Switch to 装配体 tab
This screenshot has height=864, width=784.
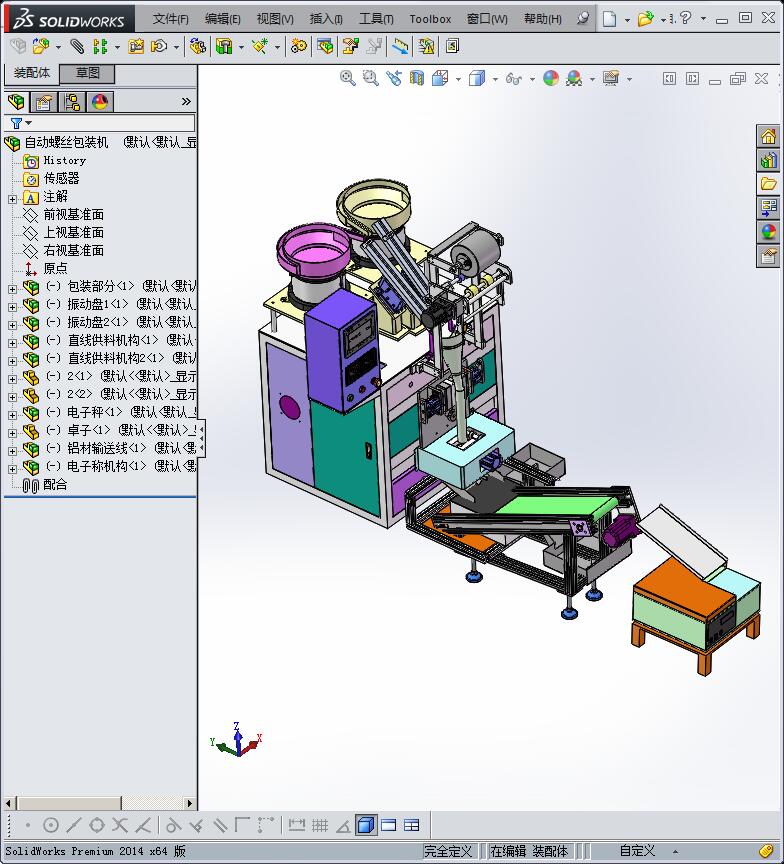coord(31,73)
